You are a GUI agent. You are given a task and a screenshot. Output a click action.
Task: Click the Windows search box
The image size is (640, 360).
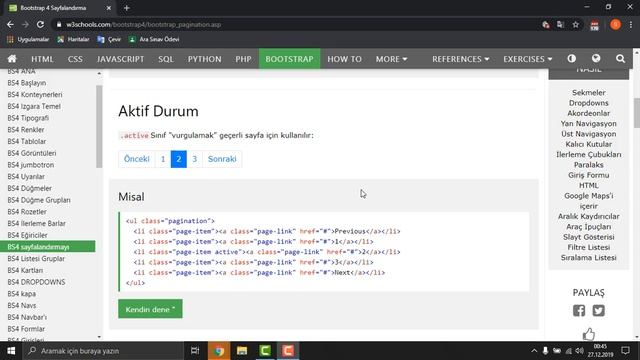click(103, 351)
